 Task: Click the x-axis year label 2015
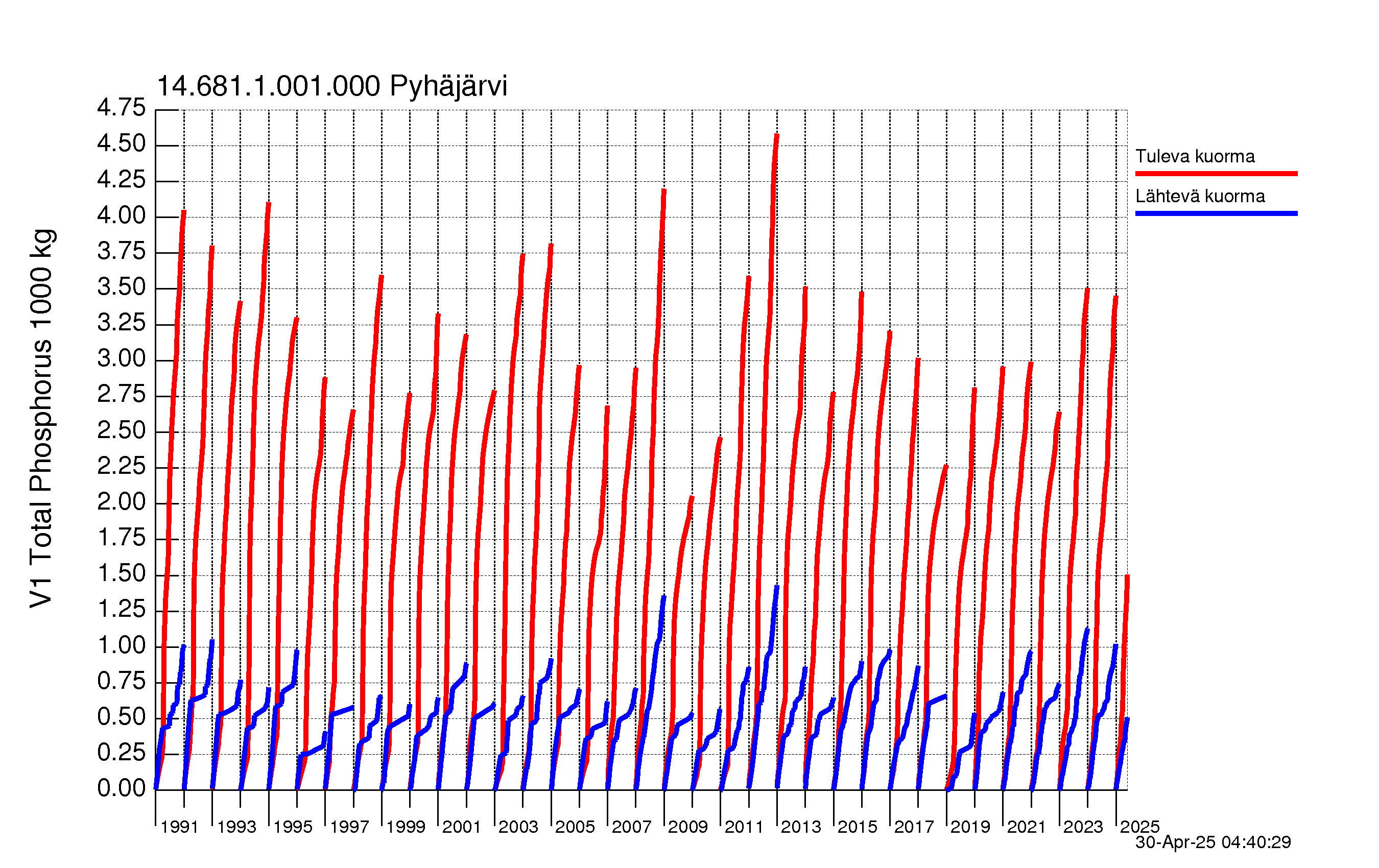click(858, 827)
